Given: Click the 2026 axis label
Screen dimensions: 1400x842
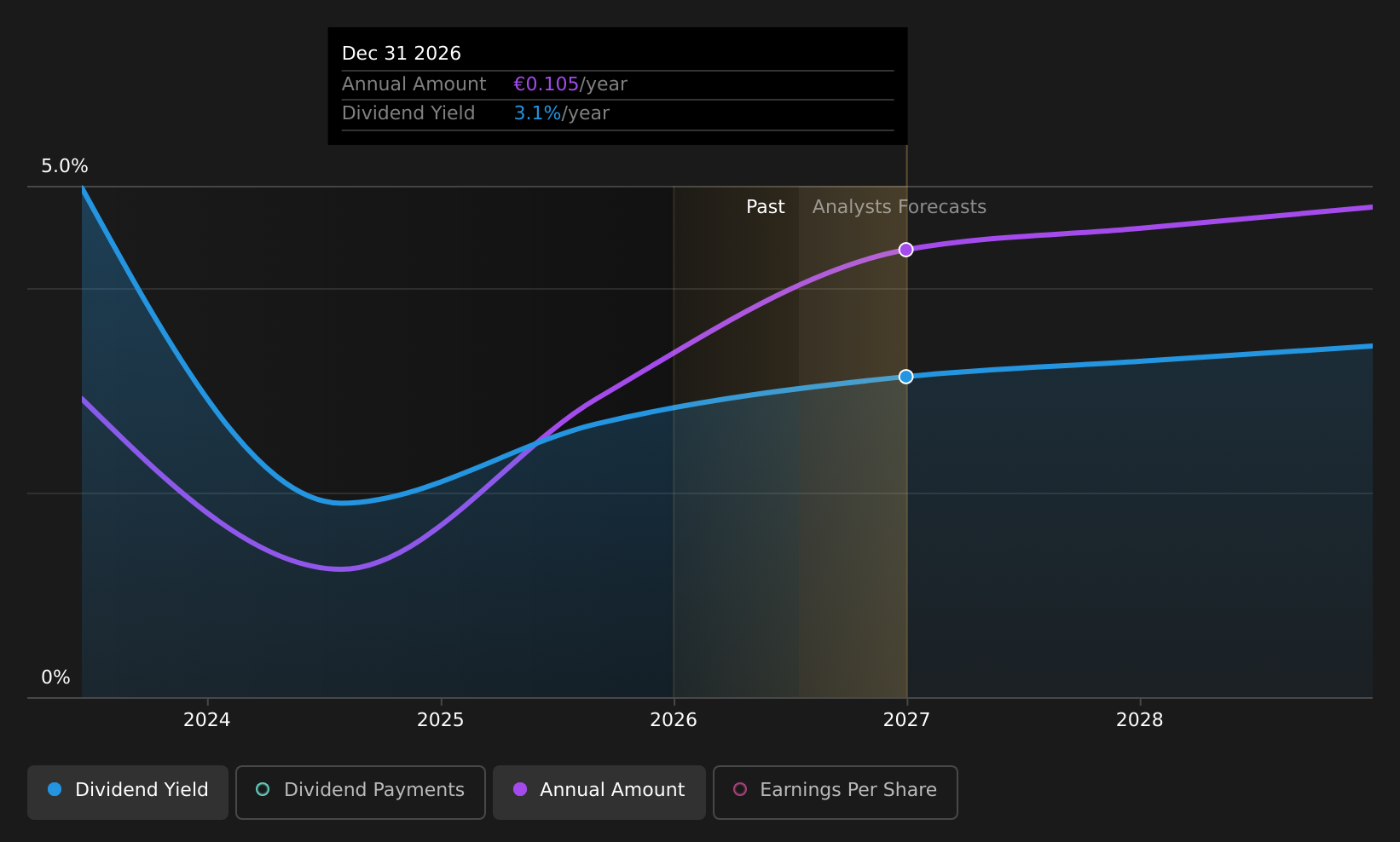Looking at the screenshot, I should pos(674,720).
